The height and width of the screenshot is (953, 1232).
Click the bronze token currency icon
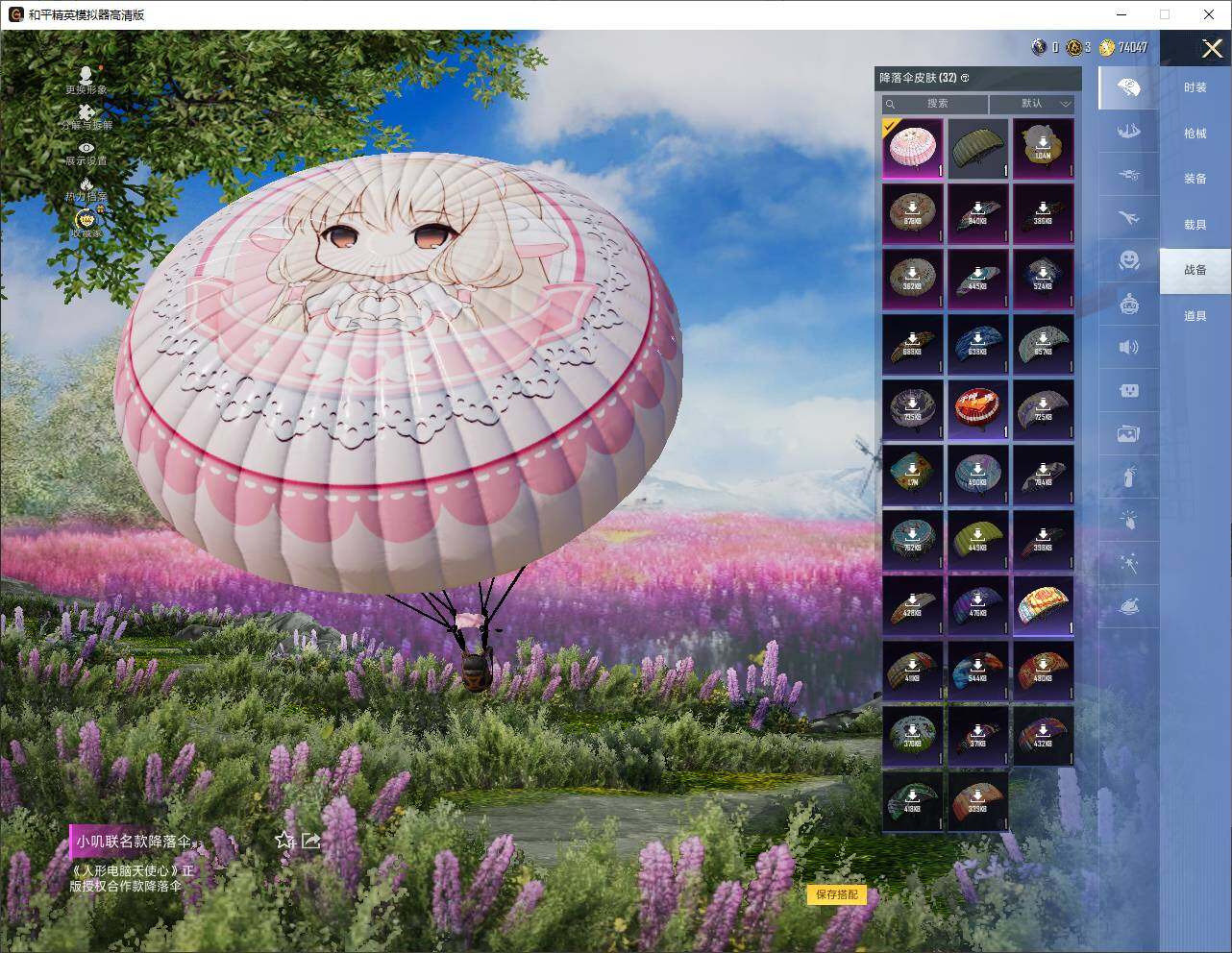[1073, 47]
